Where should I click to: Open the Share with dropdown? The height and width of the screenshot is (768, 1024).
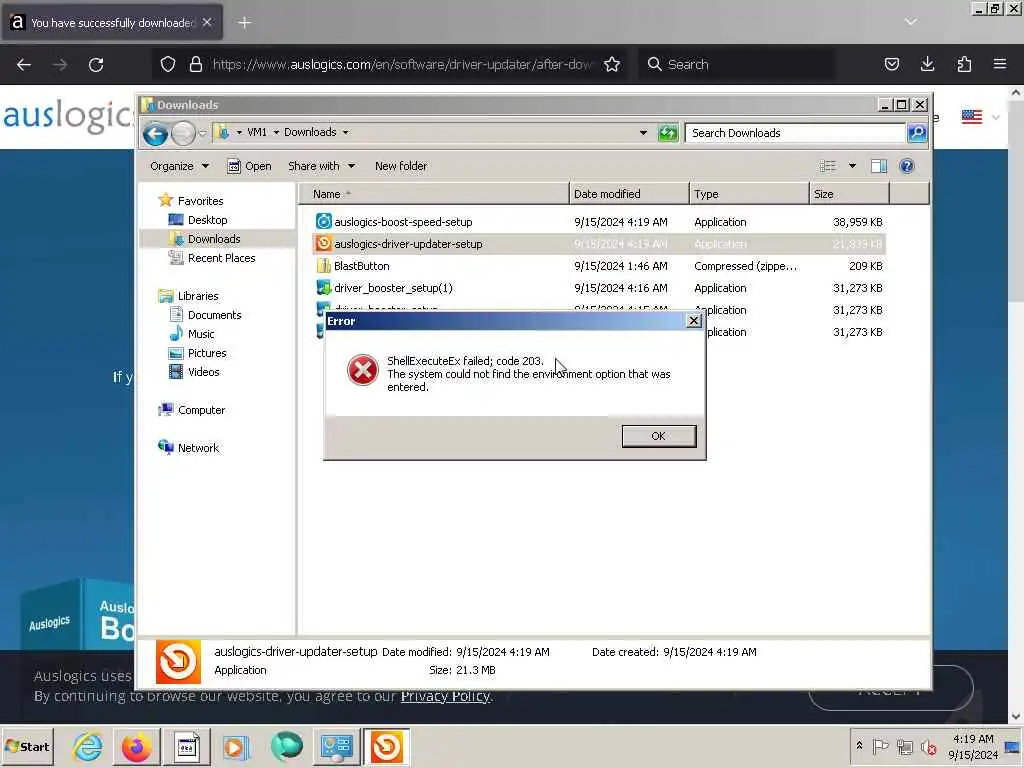tap(321, 167)
